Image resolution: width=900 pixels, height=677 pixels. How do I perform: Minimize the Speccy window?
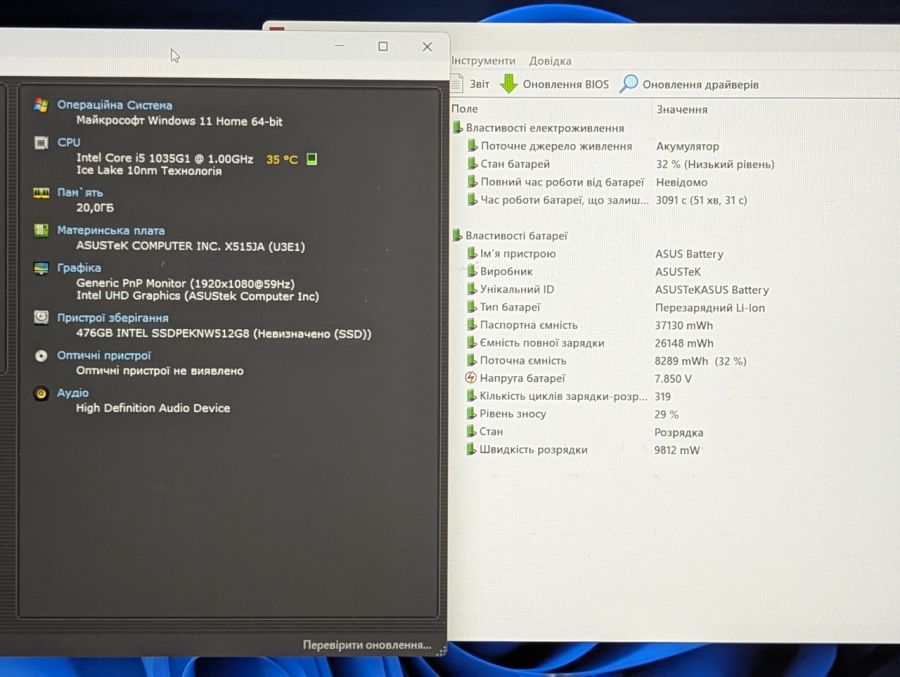tap(339, 46)
